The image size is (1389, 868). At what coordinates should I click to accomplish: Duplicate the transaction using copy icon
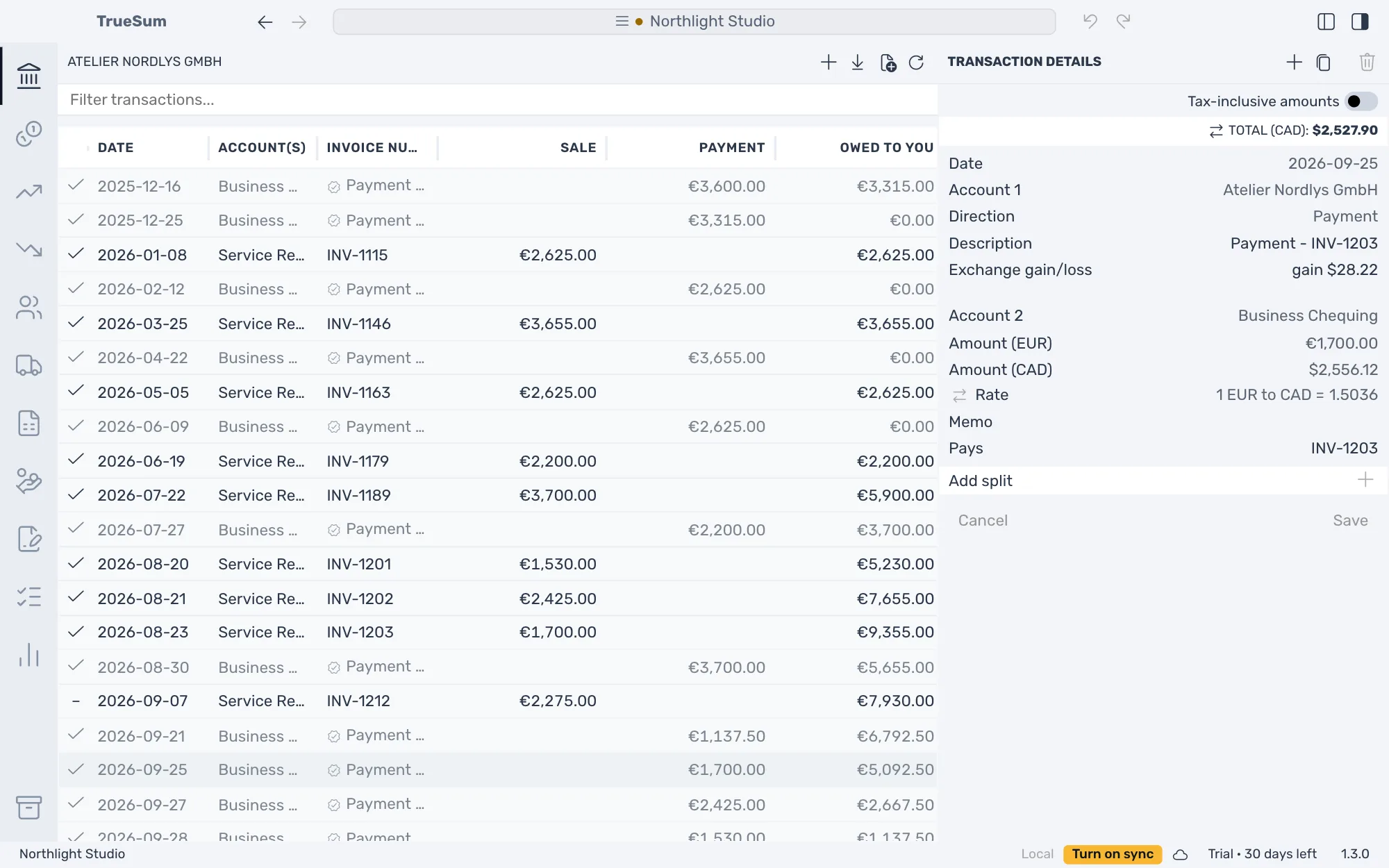(x=1323, y=62)
